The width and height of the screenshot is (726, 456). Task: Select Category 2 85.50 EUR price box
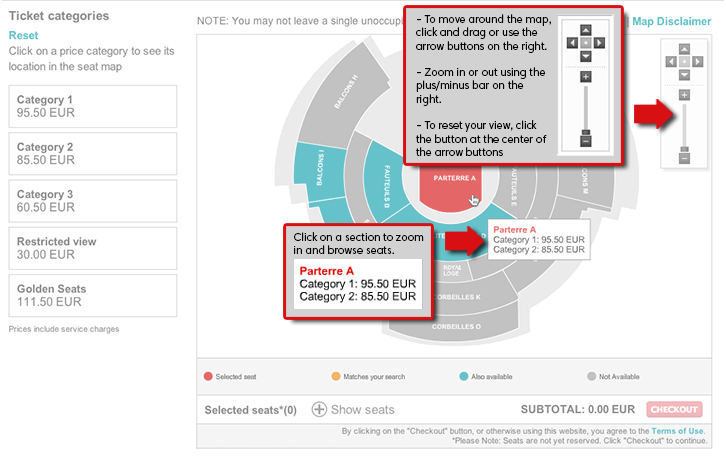pos(93,153)
